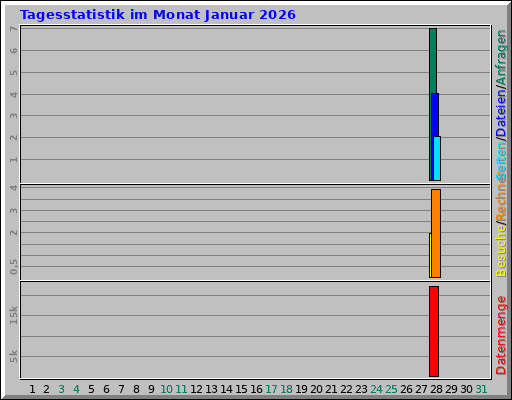Click the 'Dateien' legend label

click(501, 113)
